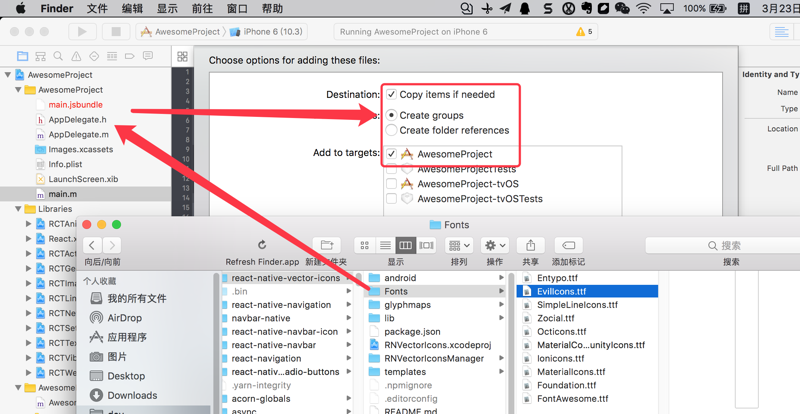Click the Finder 搜索 search field
The image size is (800, 414).
(x=722, y=246)
